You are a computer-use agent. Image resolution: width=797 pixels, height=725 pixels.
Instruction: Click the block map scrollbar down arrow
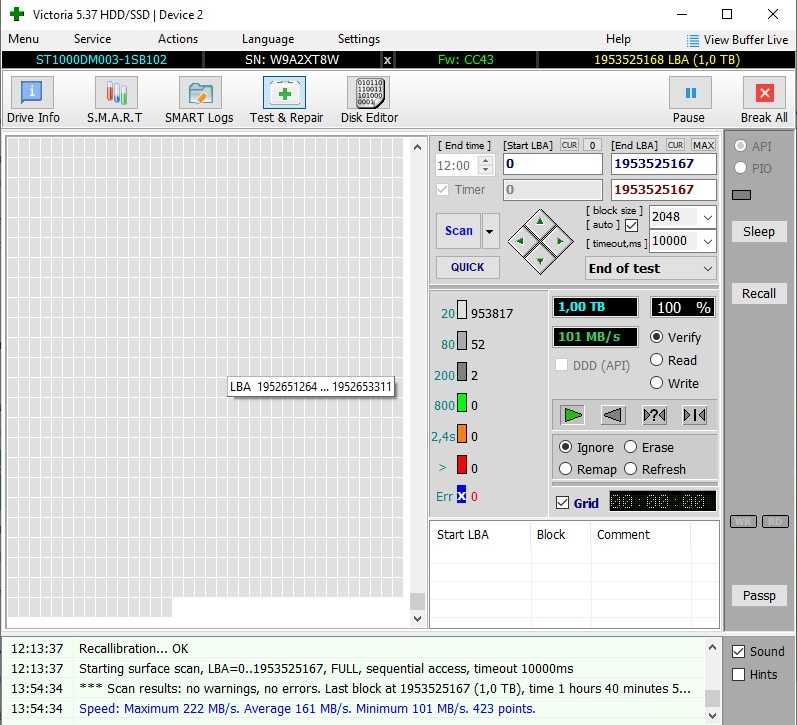417,619
